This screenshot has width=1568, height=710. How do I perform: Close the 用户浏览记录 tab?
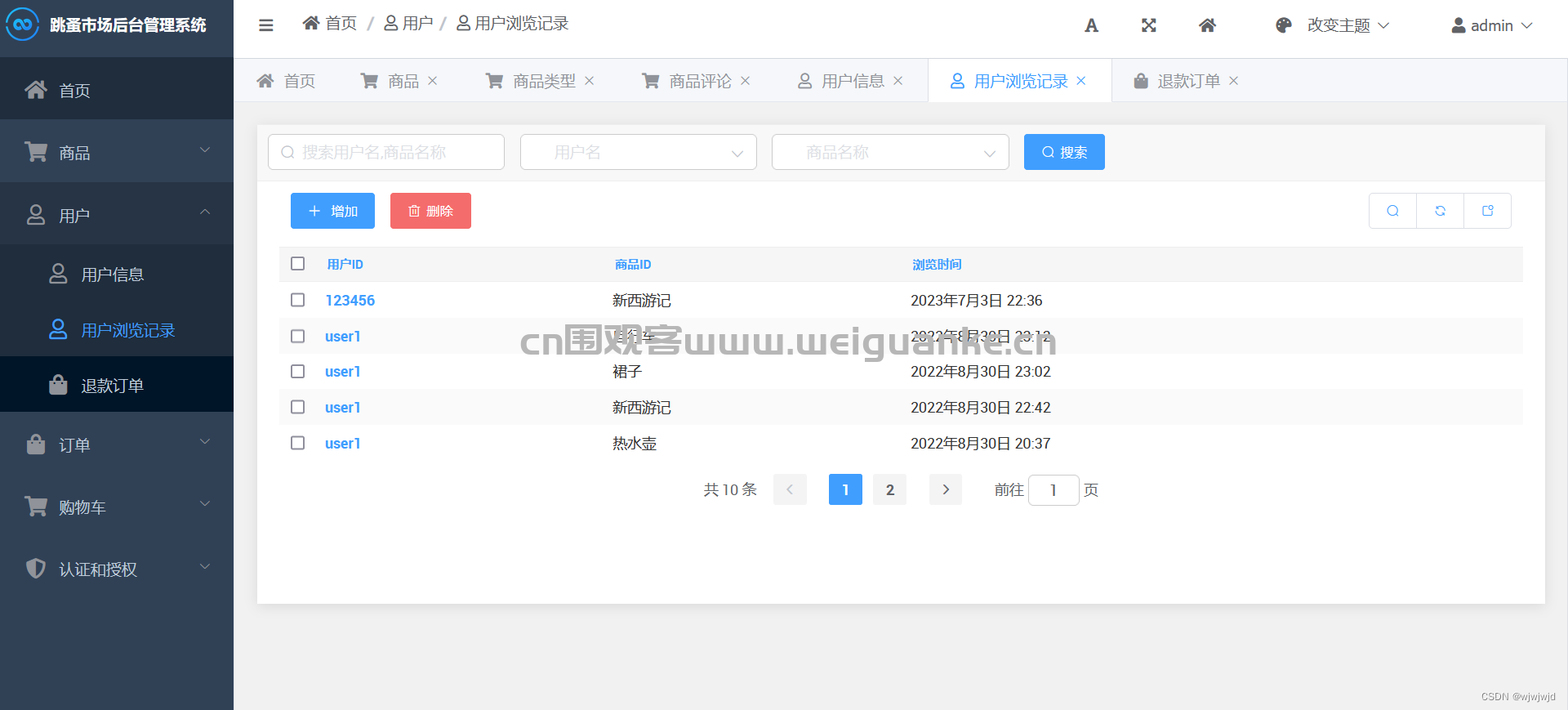(x=1080, y=81)
